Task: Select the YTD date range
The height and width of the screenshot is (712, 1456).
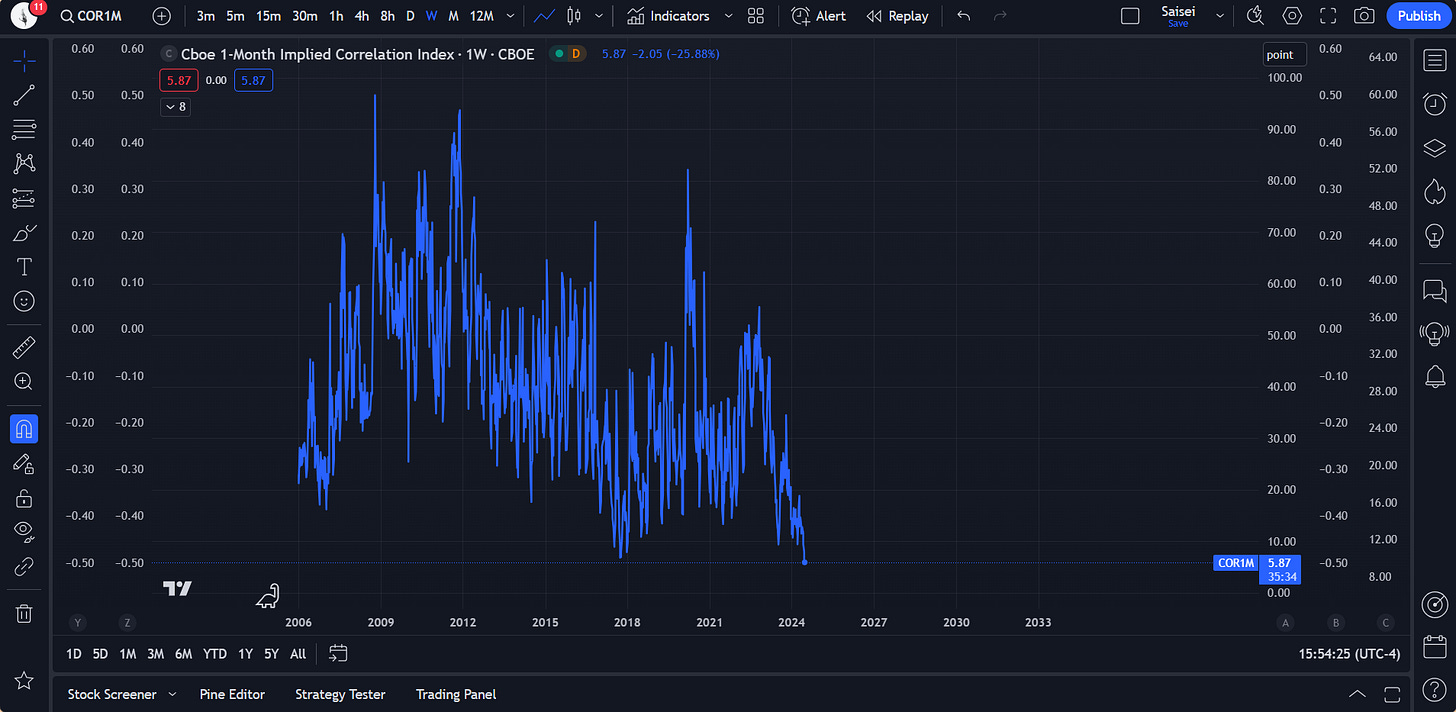Action: (x=215, y=654)
